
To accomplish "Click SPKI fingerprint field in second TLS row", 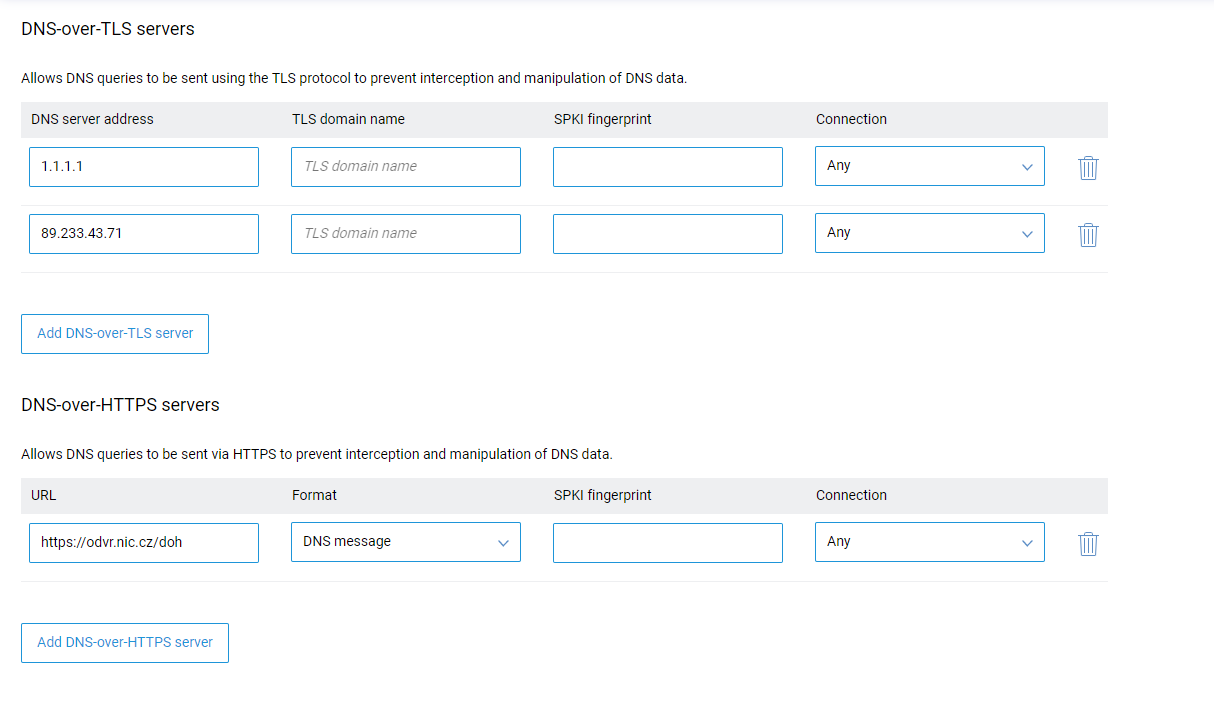I will click(668, 234).
